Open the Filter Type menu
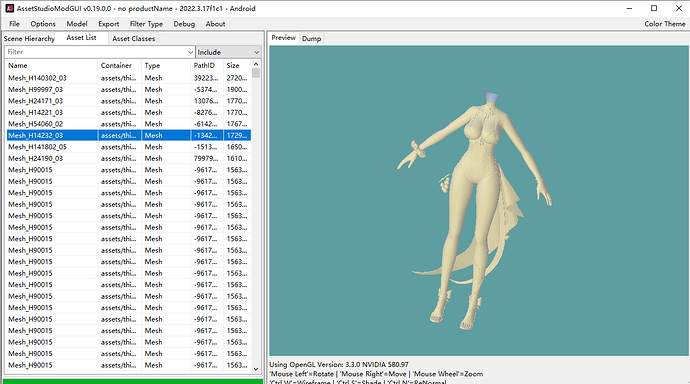690x384 pixels. pos(146,24)
